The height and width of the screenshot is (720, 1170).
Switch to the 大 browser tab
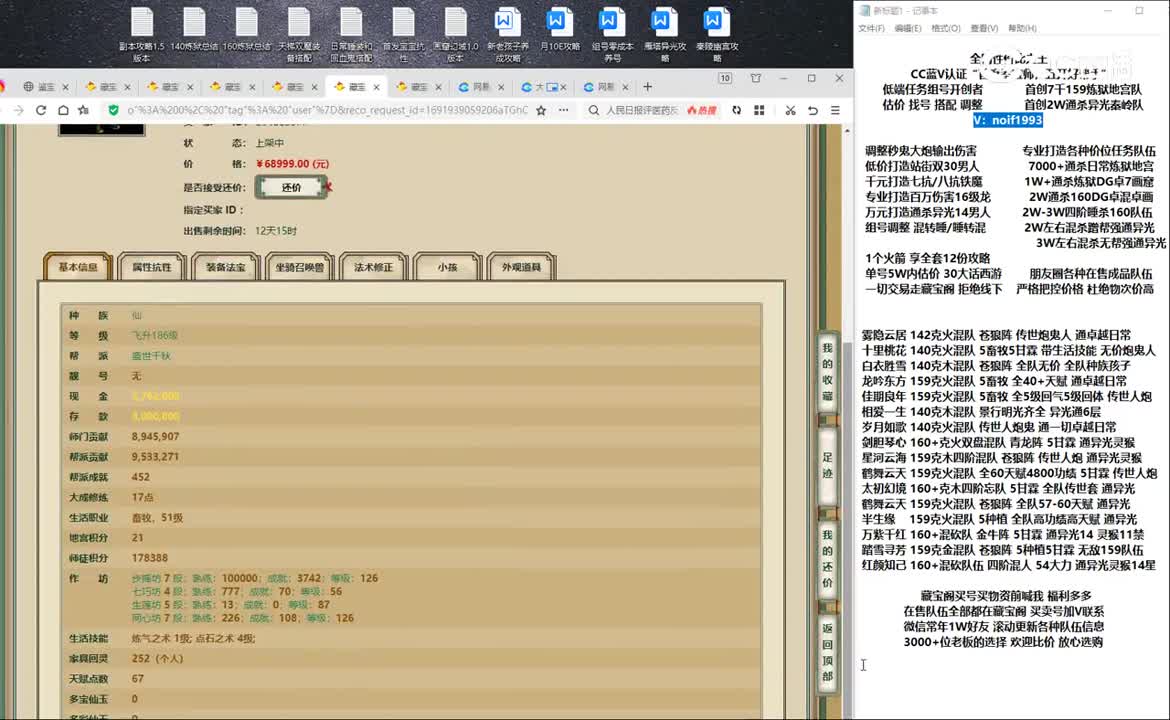coord(542,87)
